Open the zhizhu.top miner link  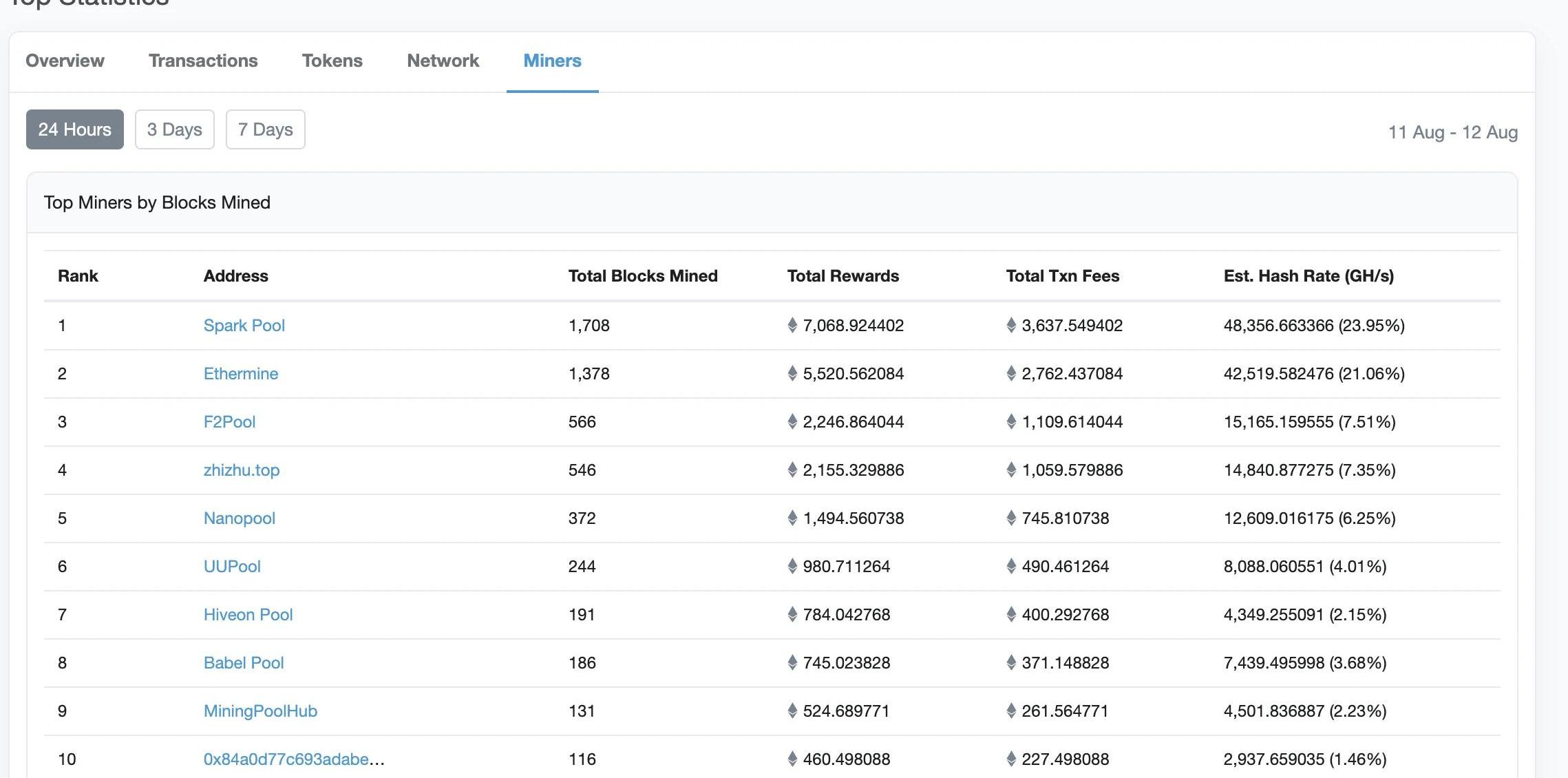click(242, 470)
